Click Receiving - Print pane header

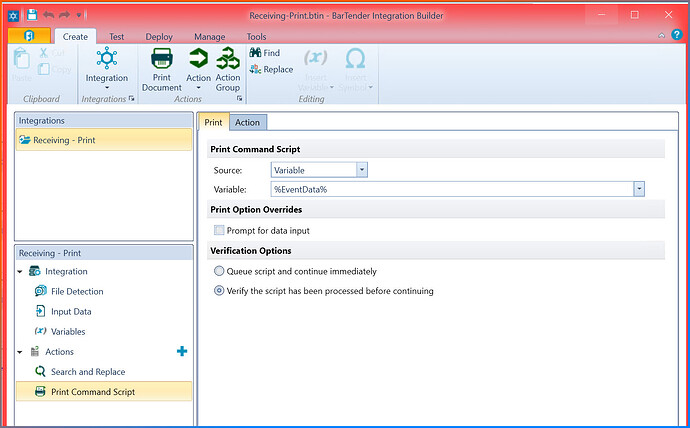point(104,253)
